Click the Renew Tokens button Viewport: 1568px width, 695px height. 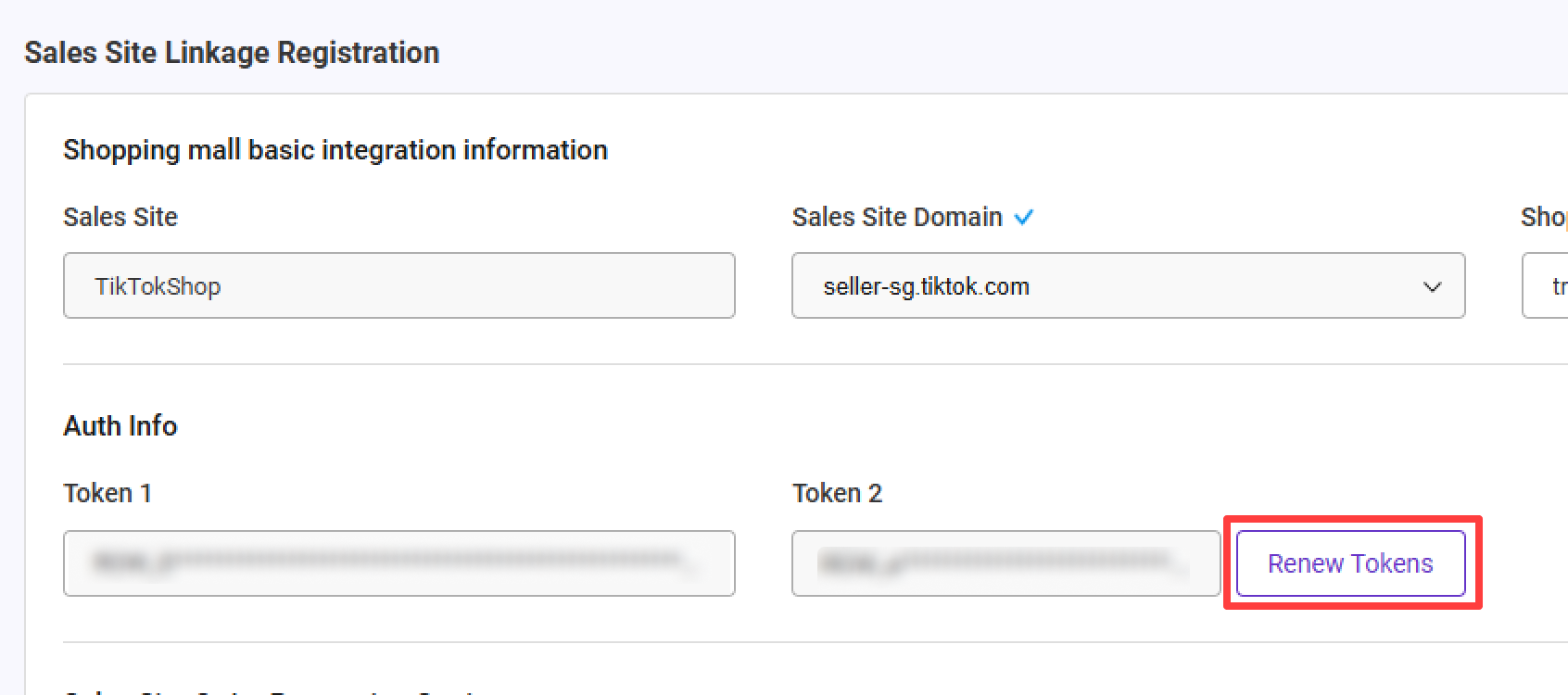(x=1350, y=563)
